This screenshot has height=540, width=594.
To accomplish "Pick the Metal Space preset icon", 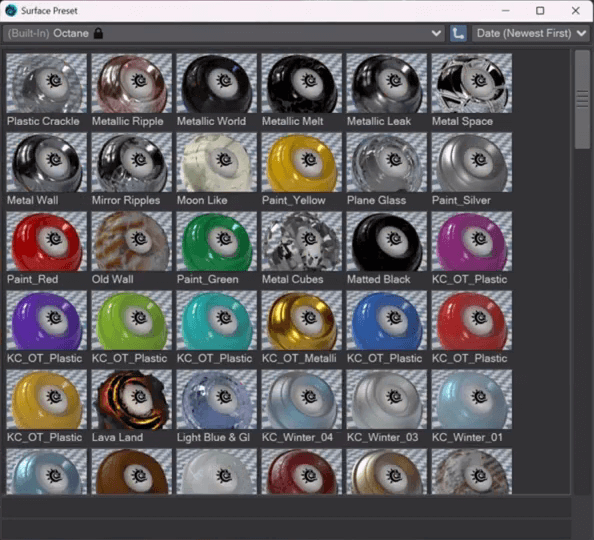I will click(x=472, y=83).
